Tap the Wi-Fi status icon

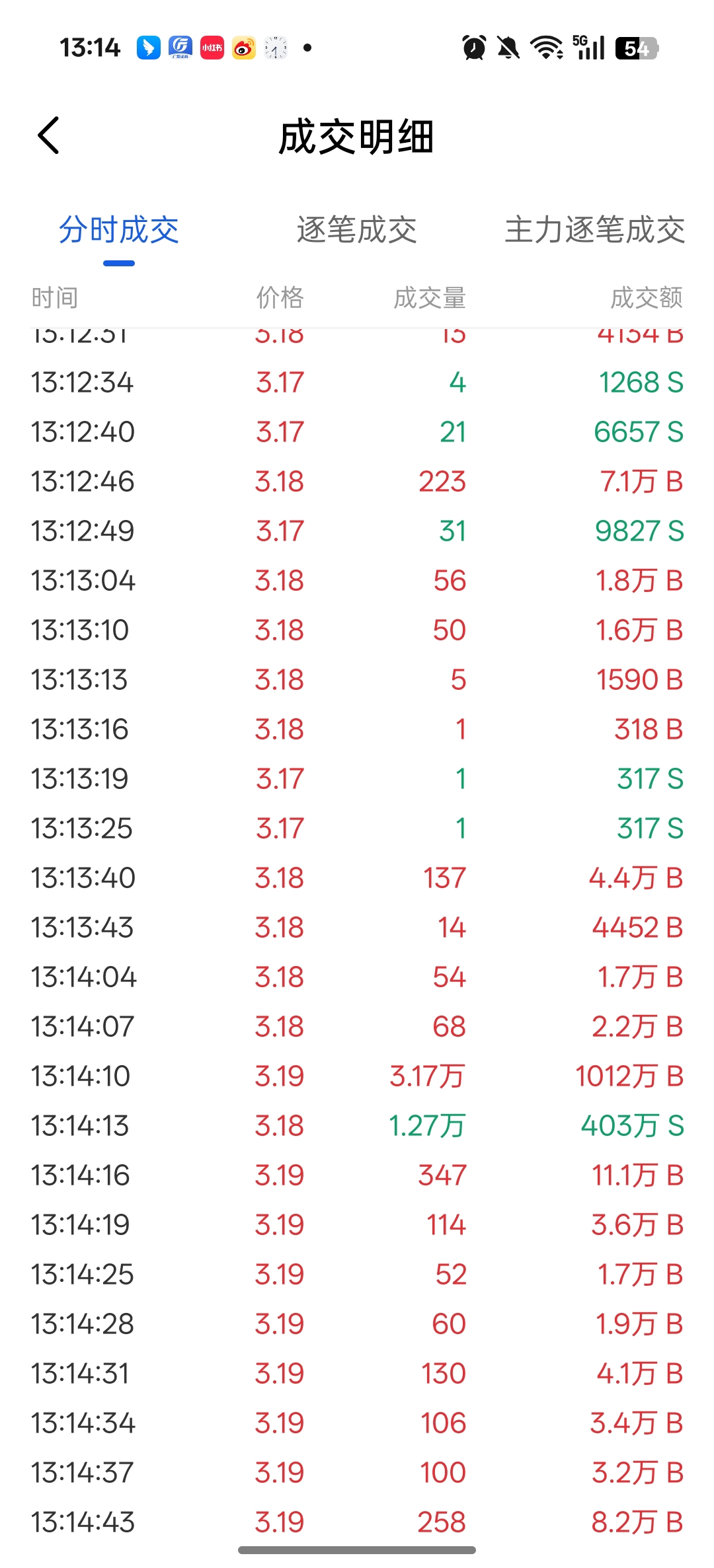click(547, 48)
